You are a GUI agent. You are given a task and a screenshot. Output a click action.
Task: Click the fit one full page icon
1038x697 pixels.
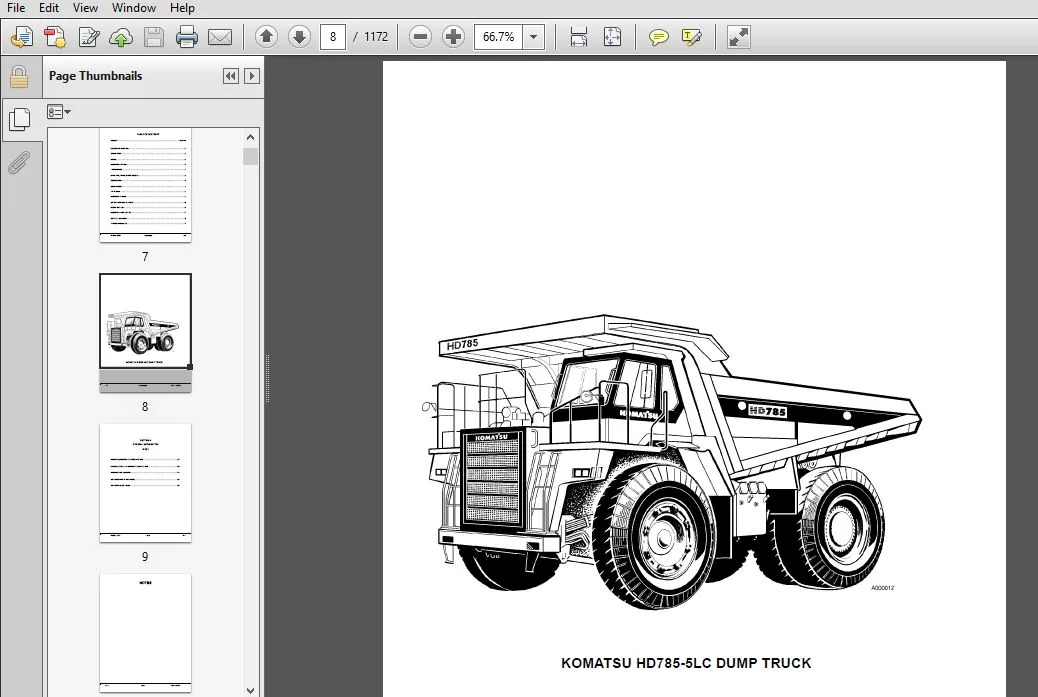[612, 37]
